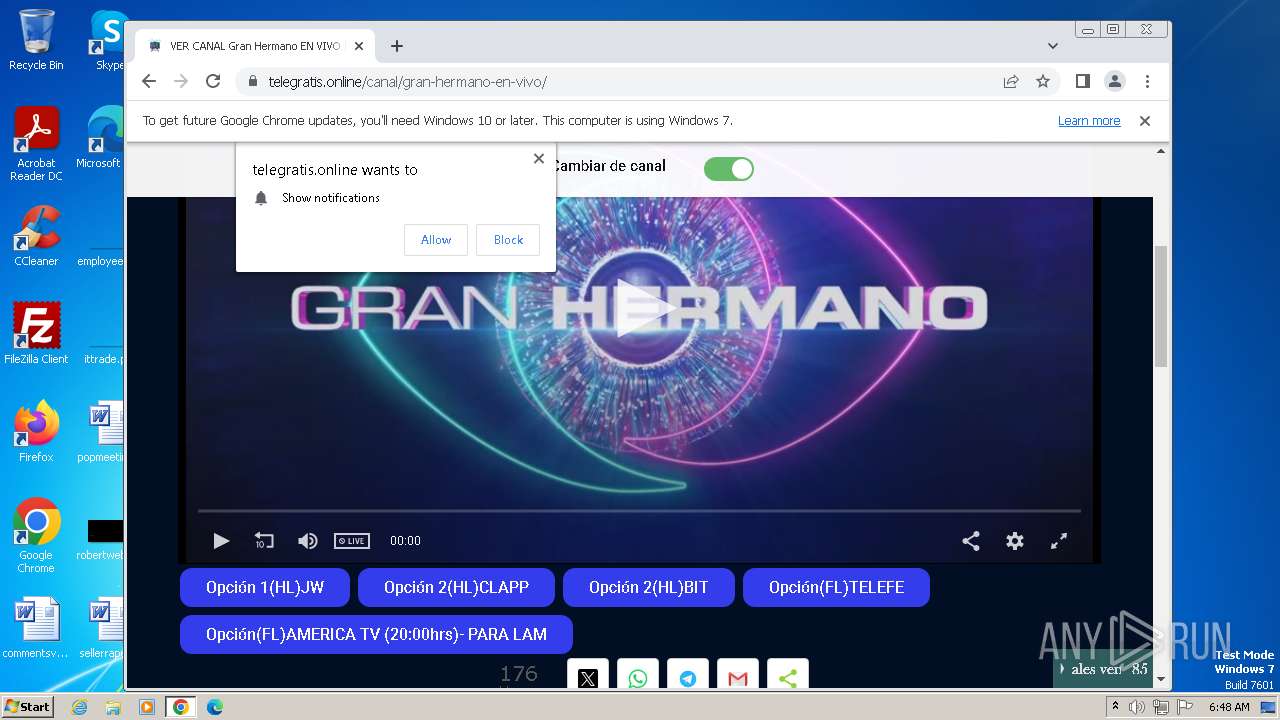This screenshot has height=720, width=1280.
Task: Select Opción(FL)TELEFE stream
Action: coord(836,588)
